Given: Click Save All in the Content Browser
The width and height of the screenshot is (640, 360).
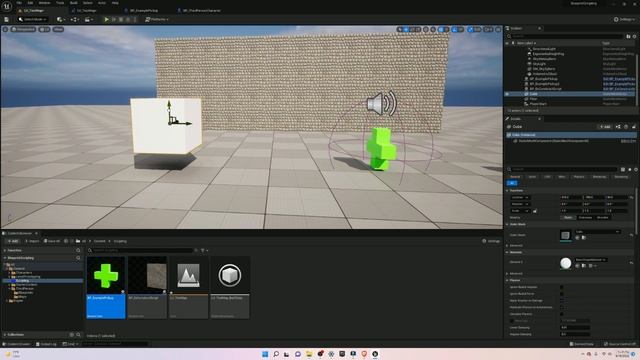Looking at the screenshot, I should coord(52,241).
